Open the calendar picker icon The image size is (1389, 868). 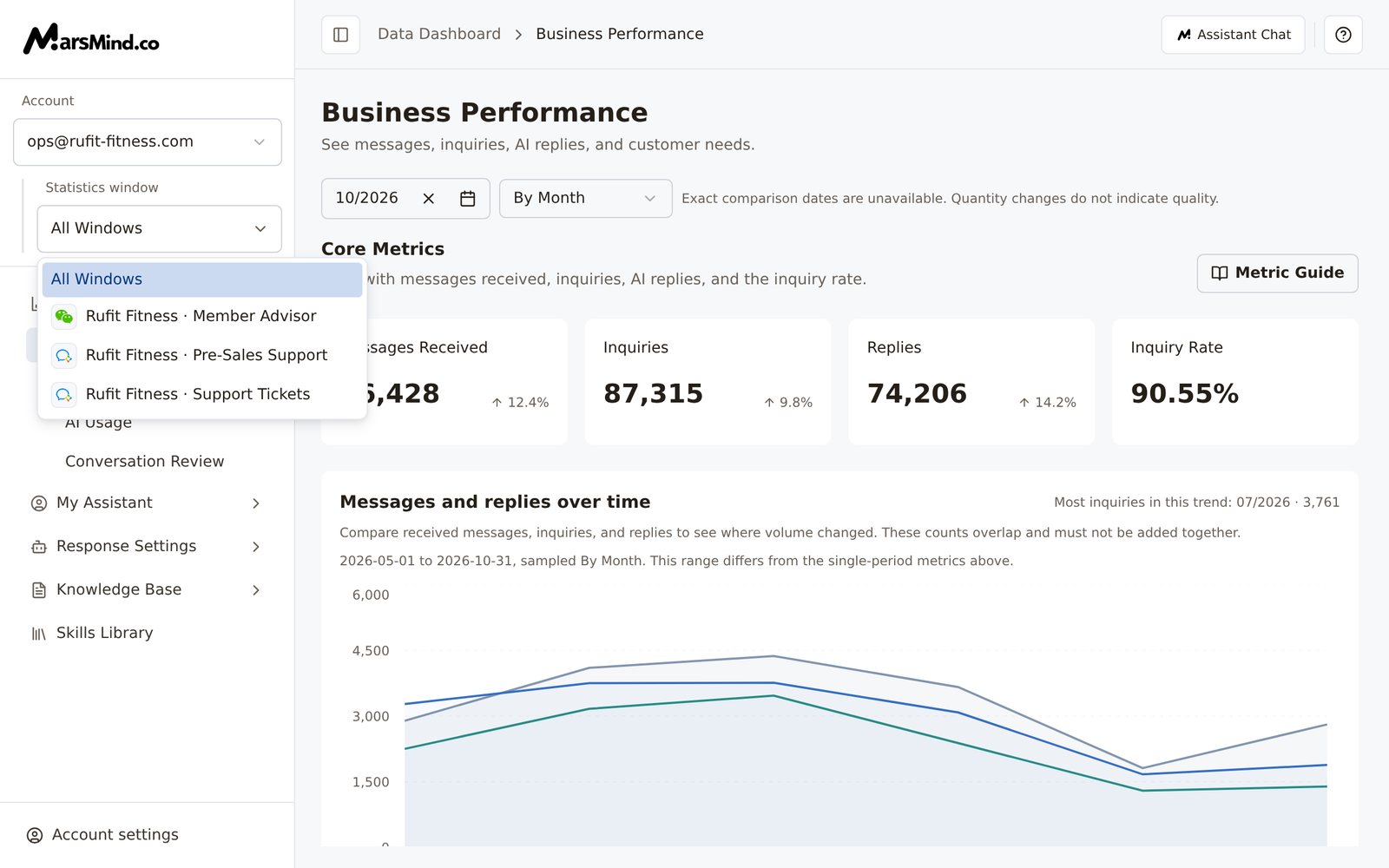(x=467, y=199)
